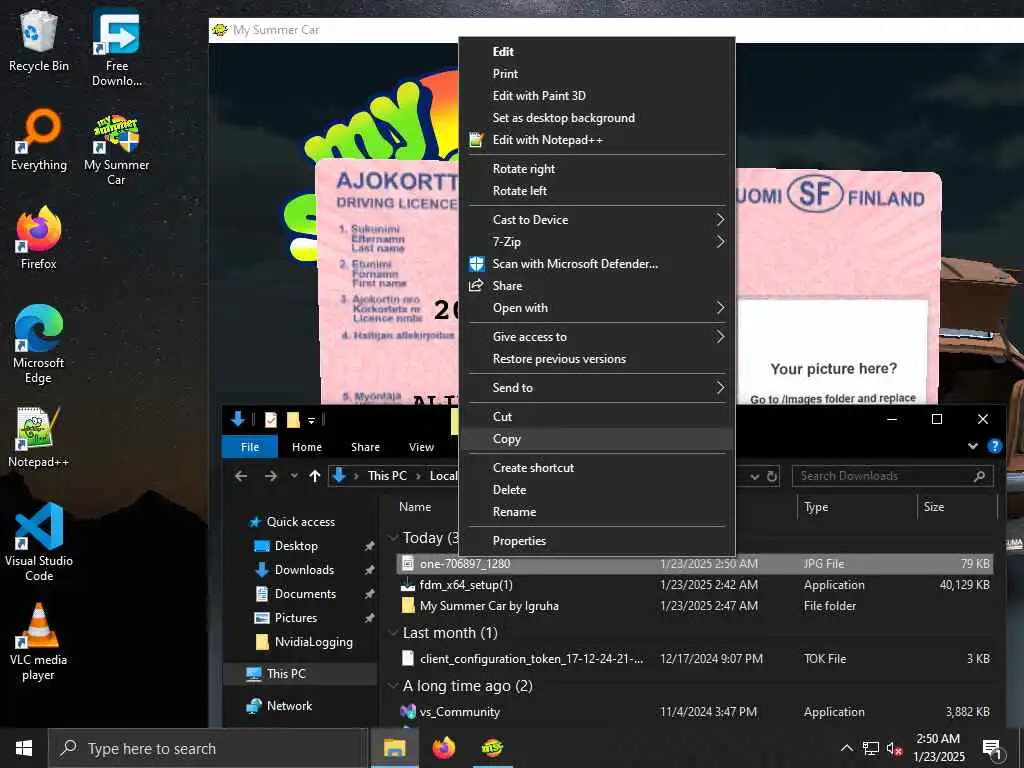
Task: Open the File tab in Explorer
Action: (250, 447)
